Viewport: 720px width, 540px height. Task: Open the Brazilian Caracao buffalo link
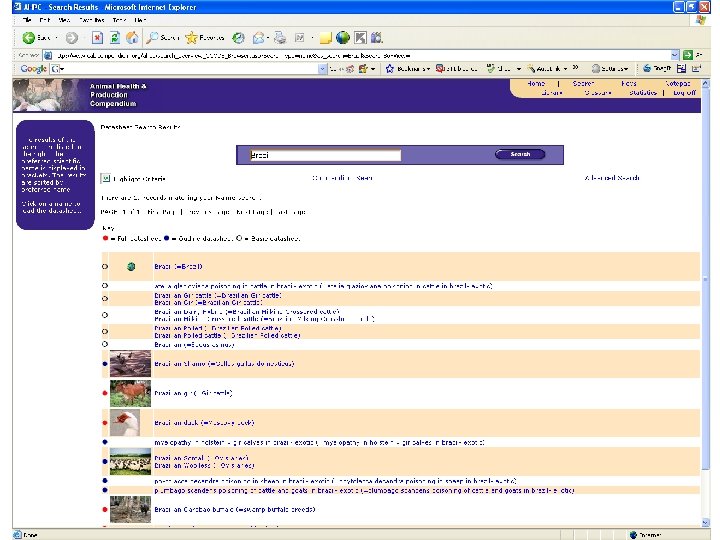click(x=235, y=509)
